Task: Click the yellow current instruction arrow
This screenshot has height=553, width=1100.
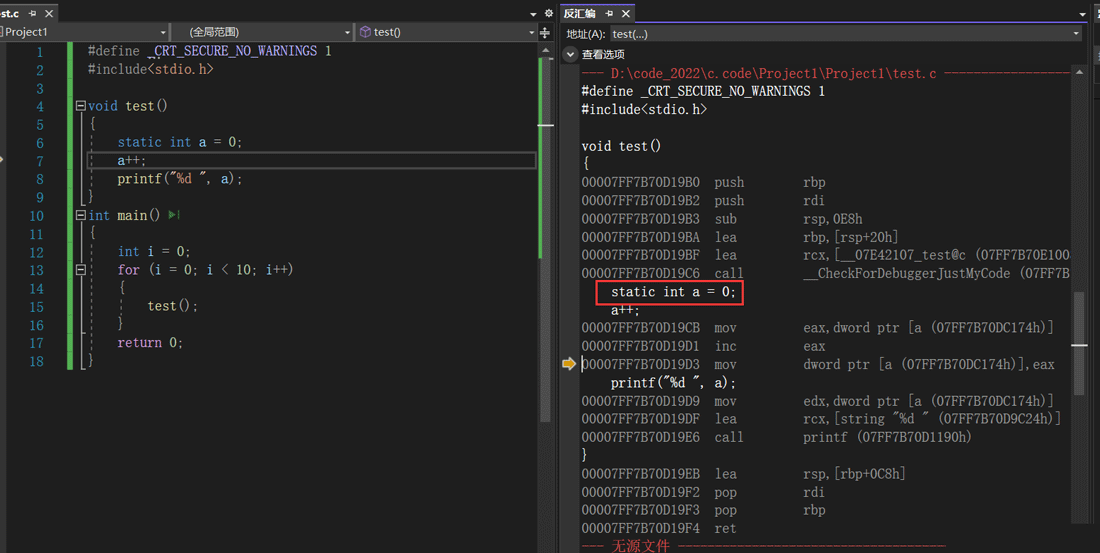Action: tap(569, 364)
